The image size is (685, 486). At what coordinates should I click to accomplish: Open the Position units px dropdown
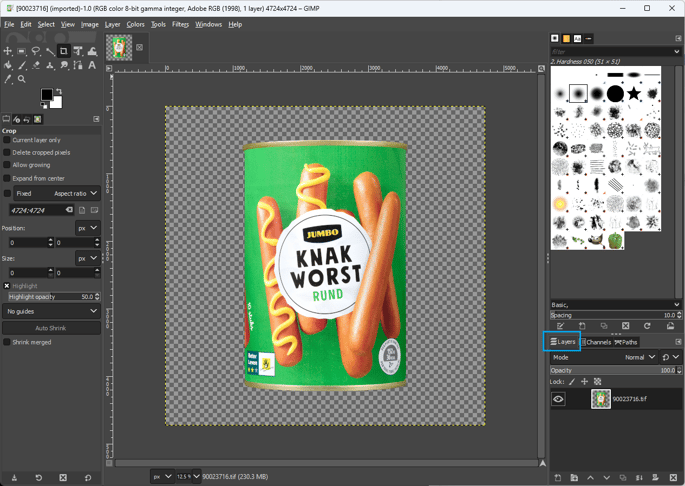[88, 228]
